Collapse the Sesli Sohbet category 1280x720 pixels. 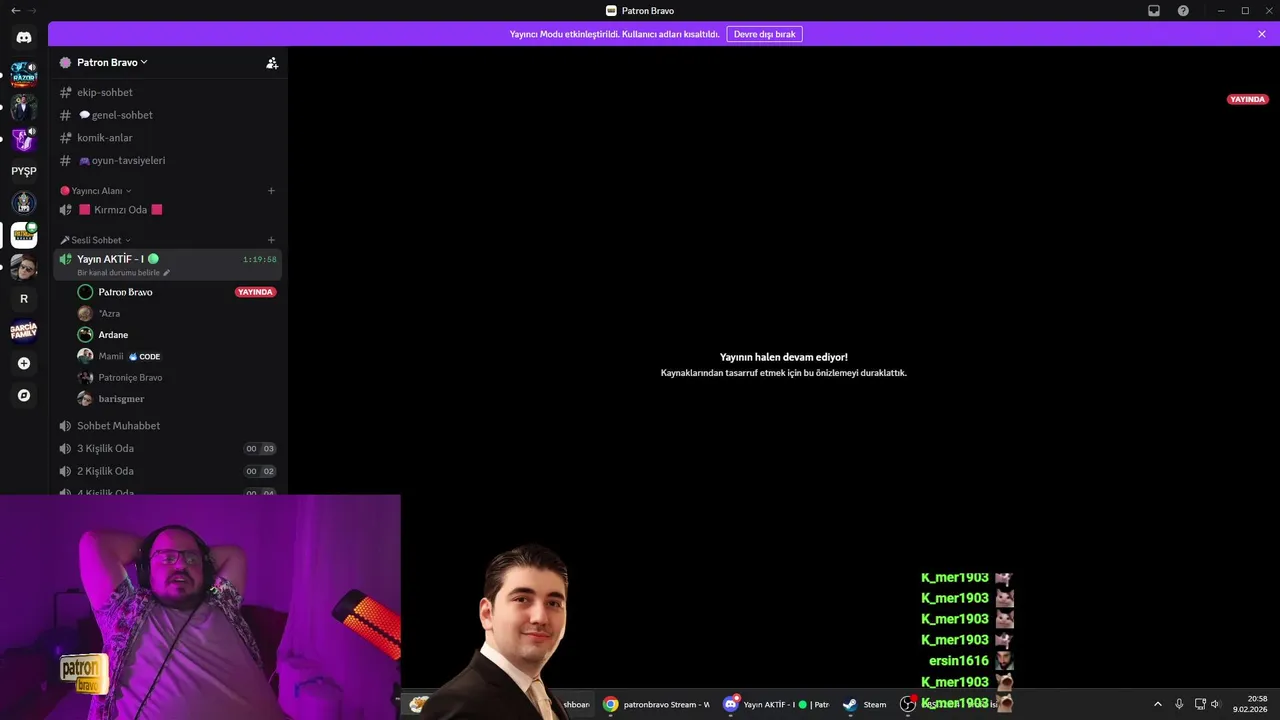point(96,240)
